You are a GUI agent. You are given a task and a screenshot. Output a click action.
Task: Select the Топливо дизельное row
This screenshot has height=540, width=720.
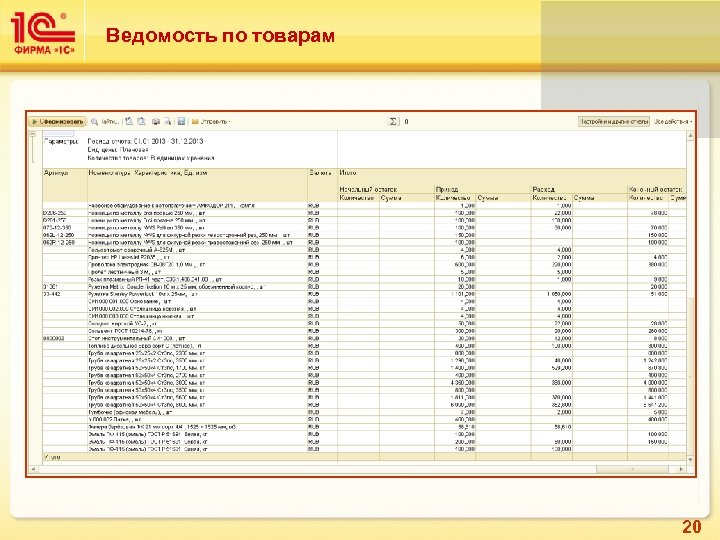pos(364,346)
